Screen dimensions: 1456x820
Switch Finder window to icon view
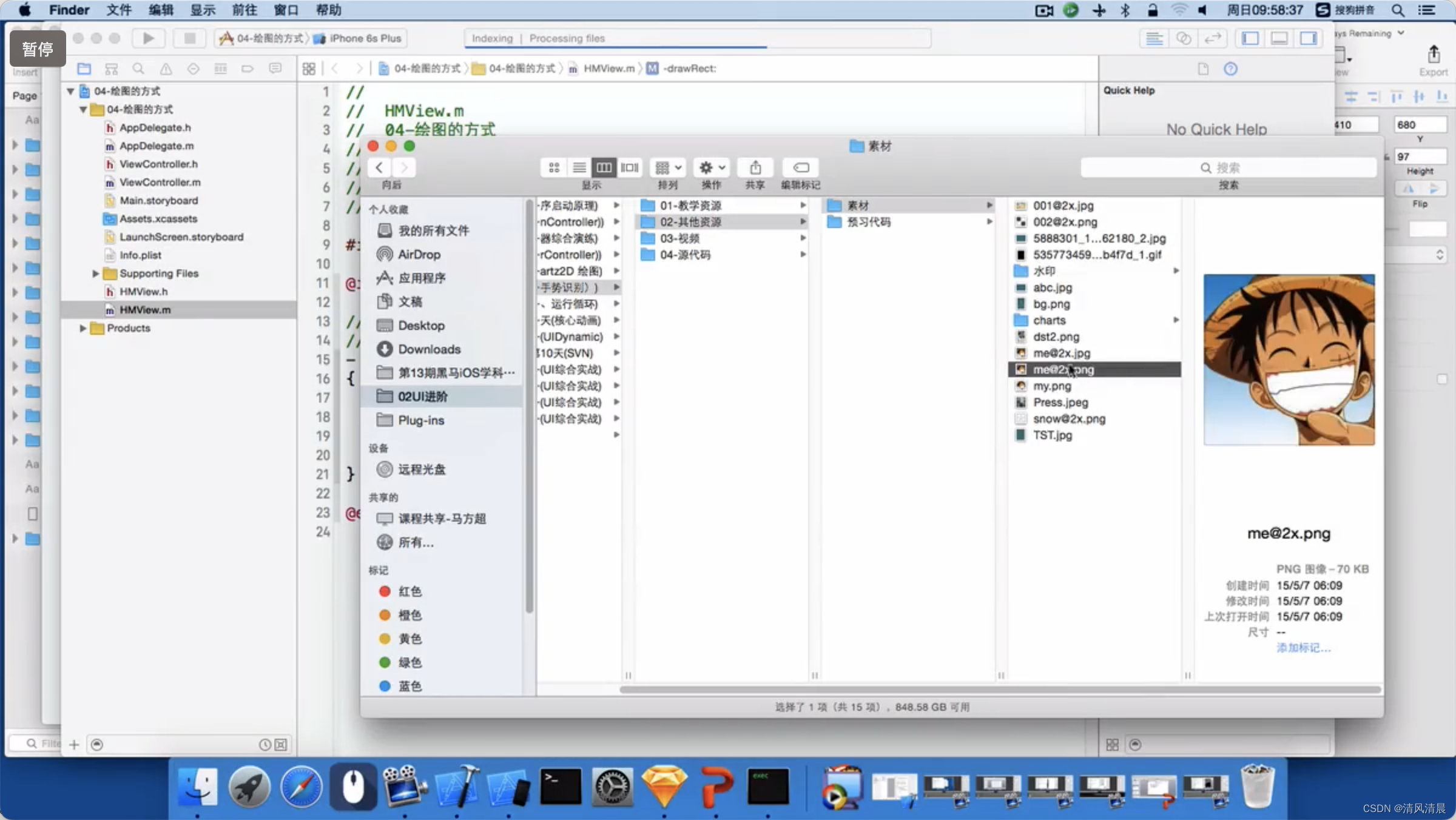(554, 167)
